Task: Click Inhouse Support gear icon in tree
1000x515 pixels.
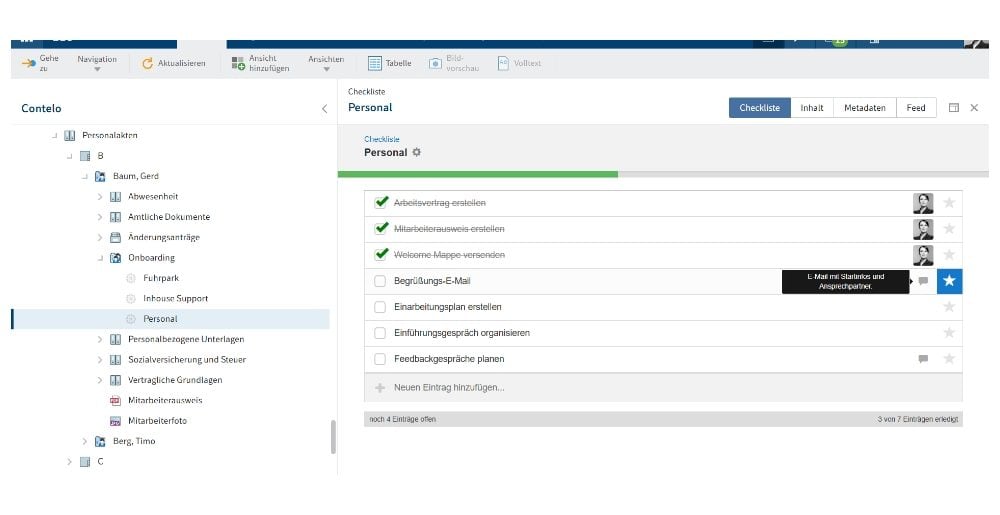Action: point(131,298)
